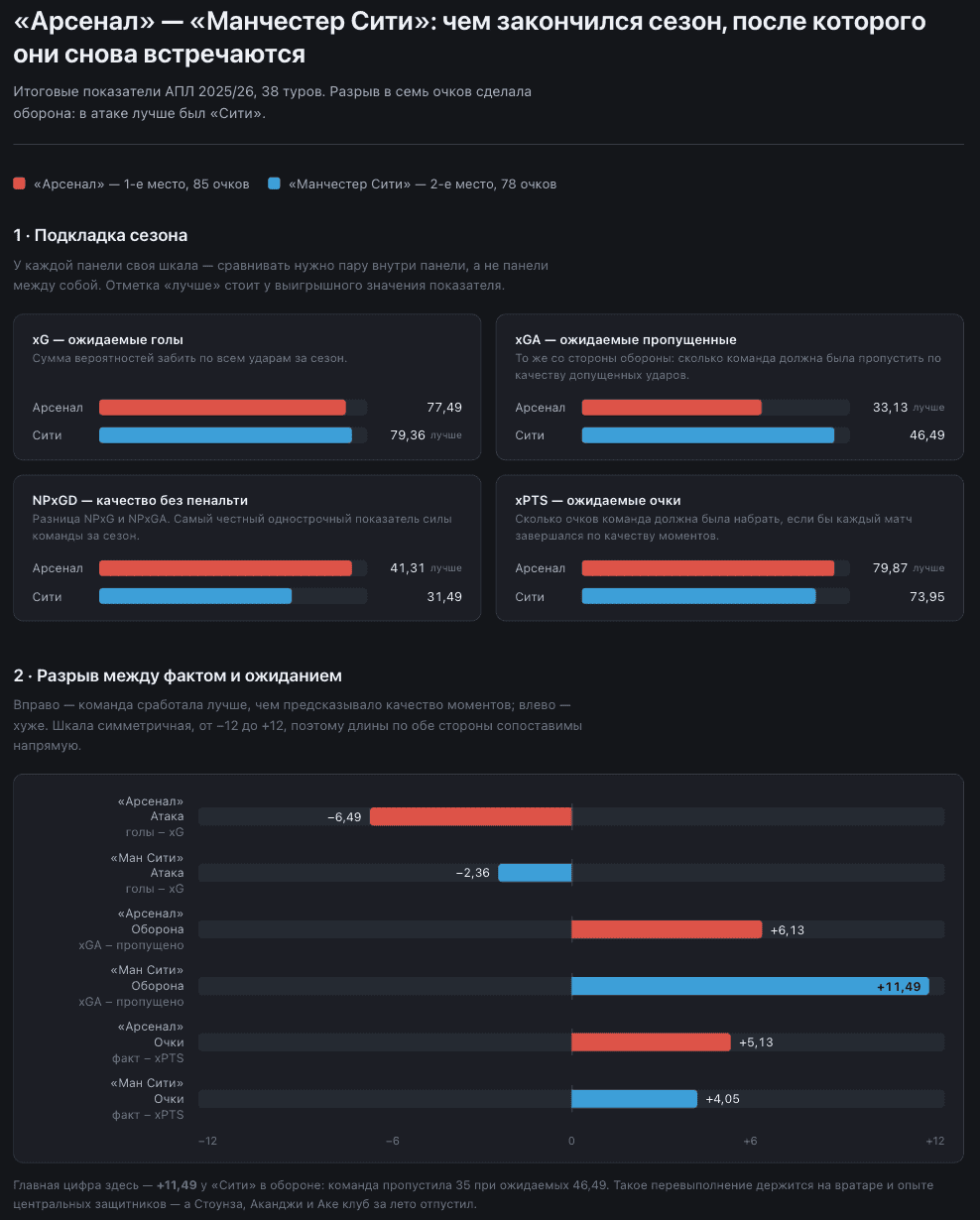Click the blue Manchester City legend swatch
This screenshot has width=980, height=1220.
coord(274,183)
